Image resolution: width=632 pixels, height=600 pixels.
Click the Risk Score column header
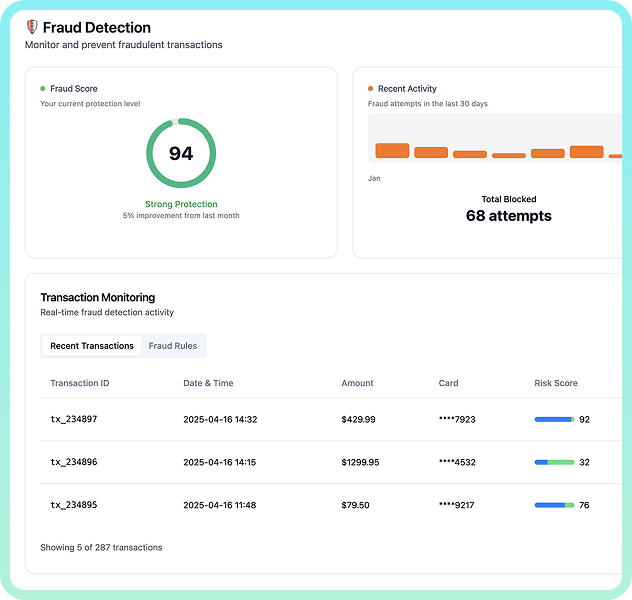556,383
